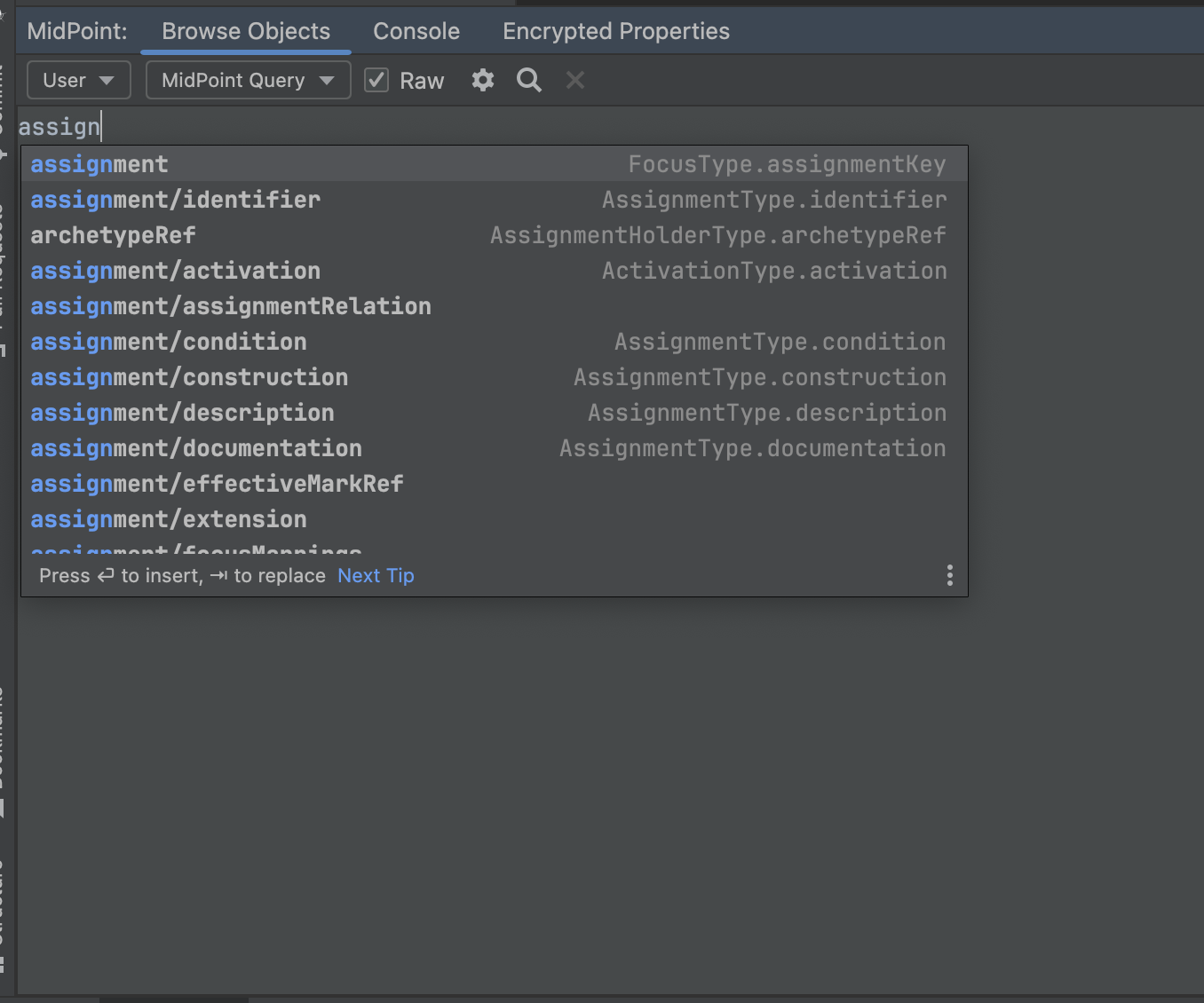Select assignment/documentation in the popup
The width and height of the screenshot is (1204, 1003).
tap(196, 448)
